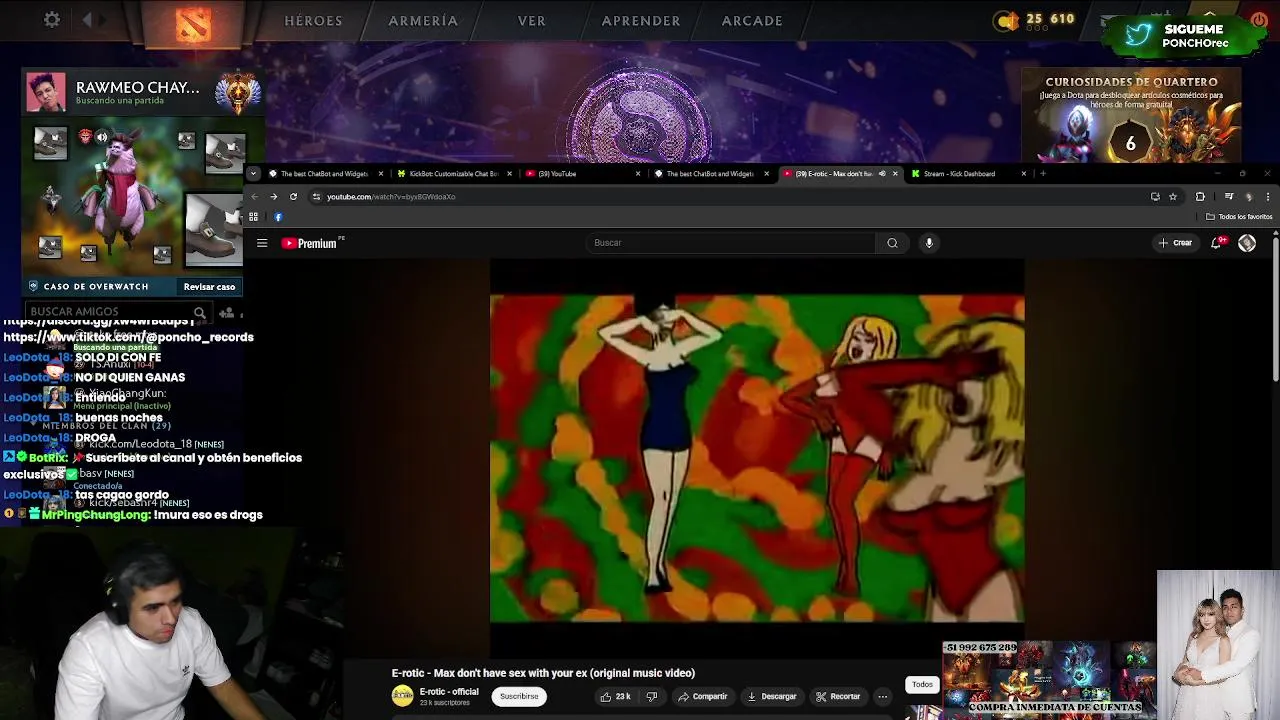
Task: Mute audio on the E-rotic tab
Action: tap(881, 174)
